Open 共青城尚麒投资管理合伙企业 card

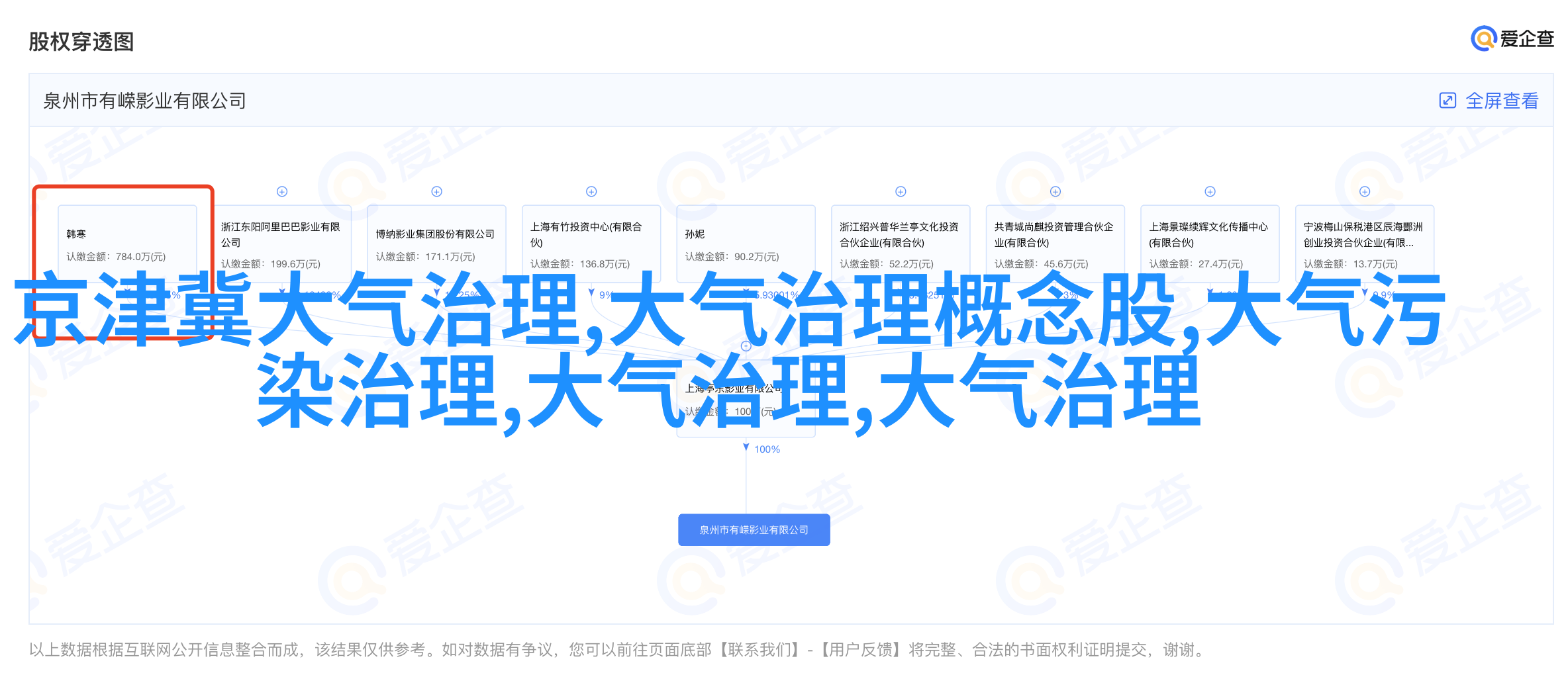coord(1055,244)
